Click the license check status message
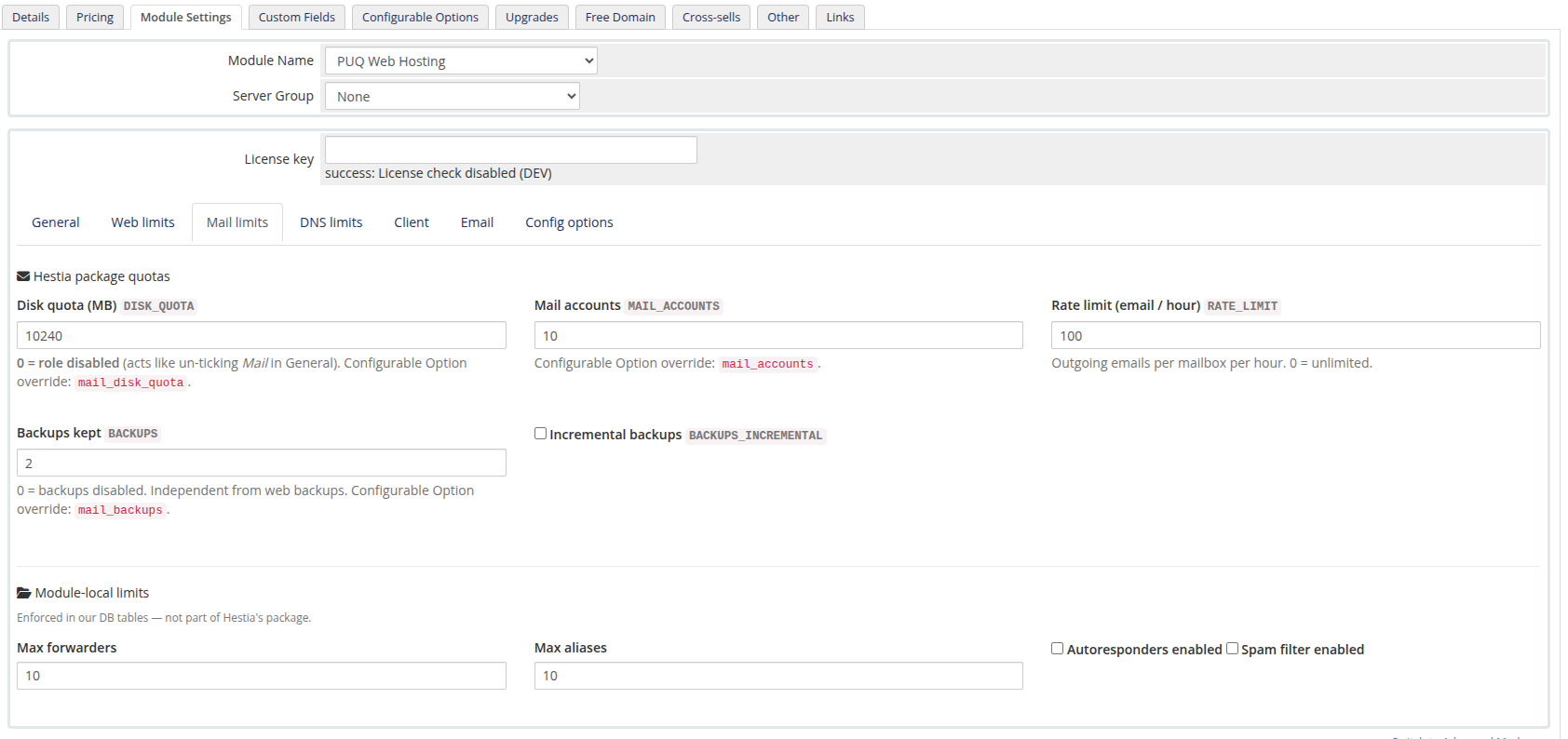The height and width of the screenshot is (739, 1568). [x=439, y=173]
